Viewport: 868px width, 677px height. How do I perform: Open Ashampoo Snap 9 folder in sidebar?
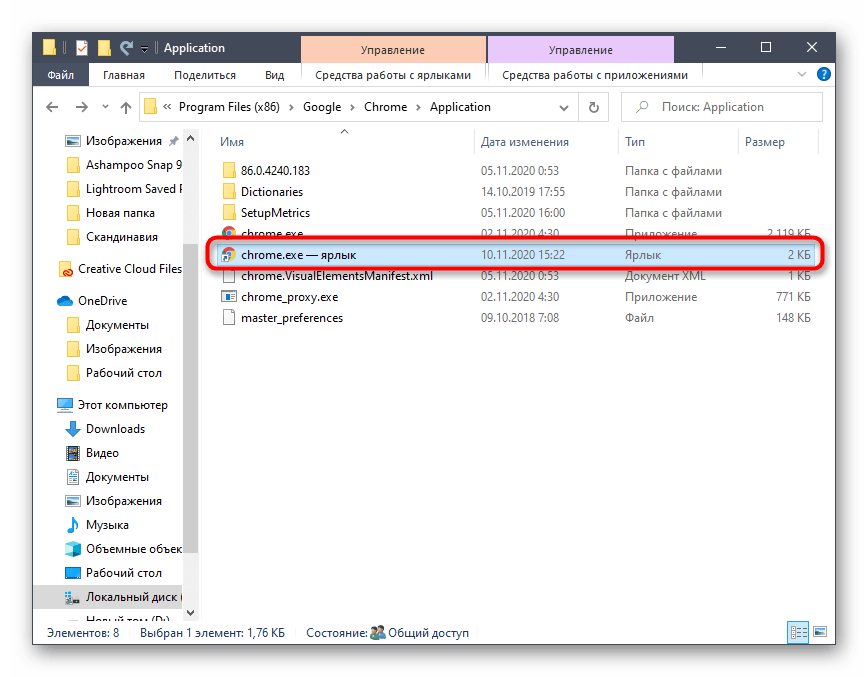[133, 165]
